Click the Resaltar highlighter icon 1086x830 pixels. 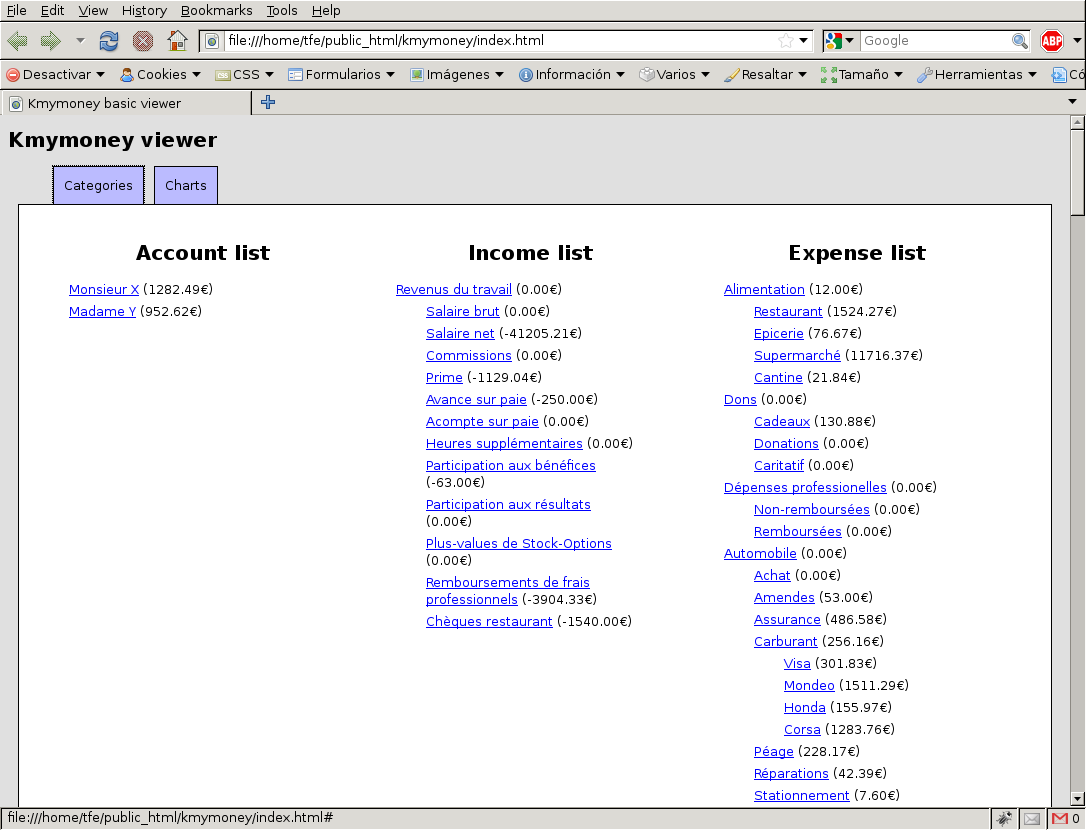pyautogui.click(x=731, y=75)
